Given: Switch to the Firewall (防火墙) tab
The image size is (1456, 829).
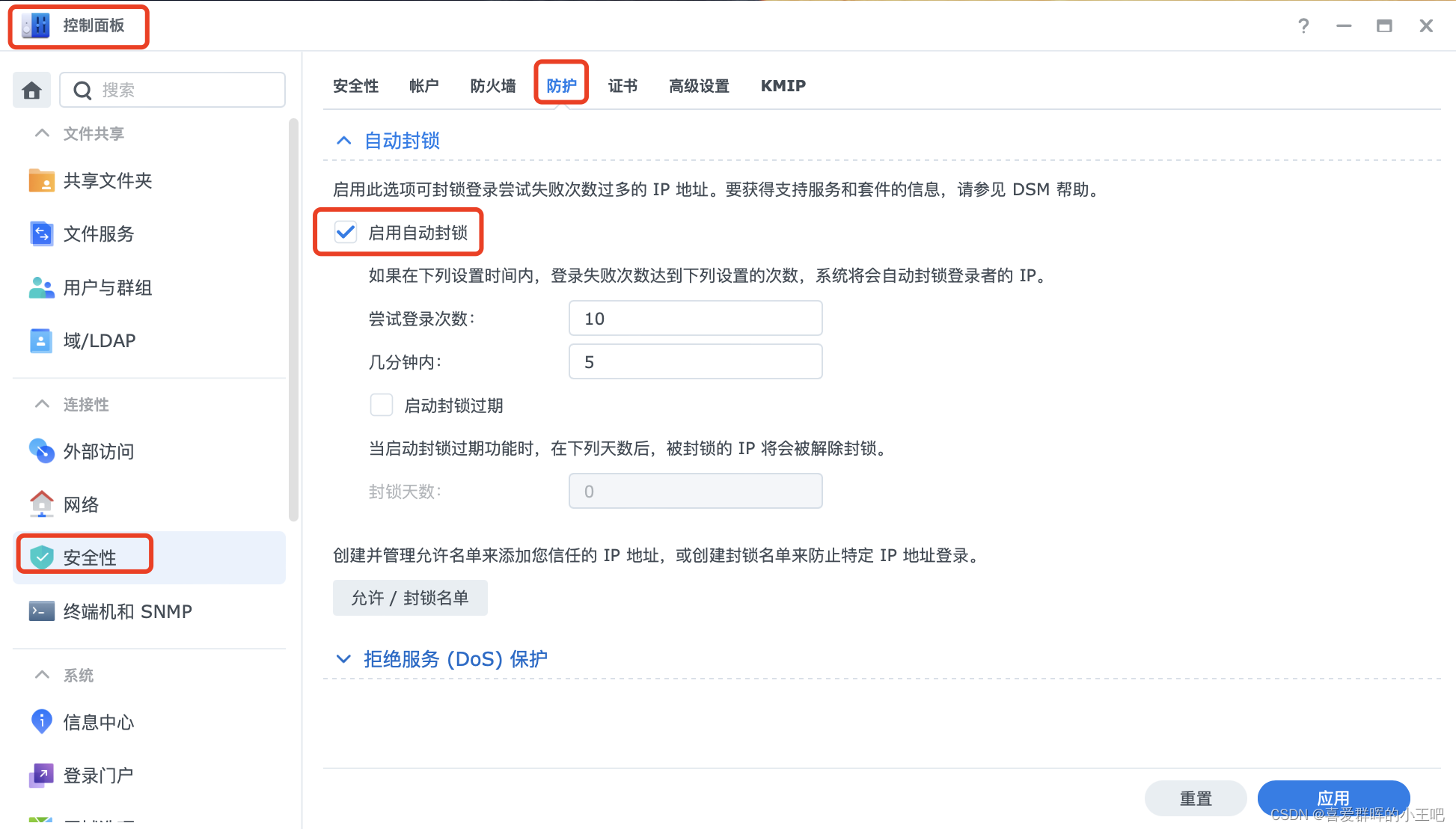Looking at the screenshot, I should [x=492, y=86].
